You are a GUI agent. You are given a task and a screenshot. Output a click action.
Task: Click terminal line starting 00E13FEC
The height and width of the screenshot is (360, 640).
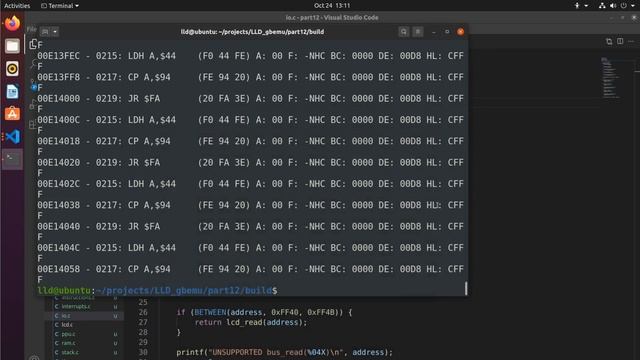click(250, 56)
